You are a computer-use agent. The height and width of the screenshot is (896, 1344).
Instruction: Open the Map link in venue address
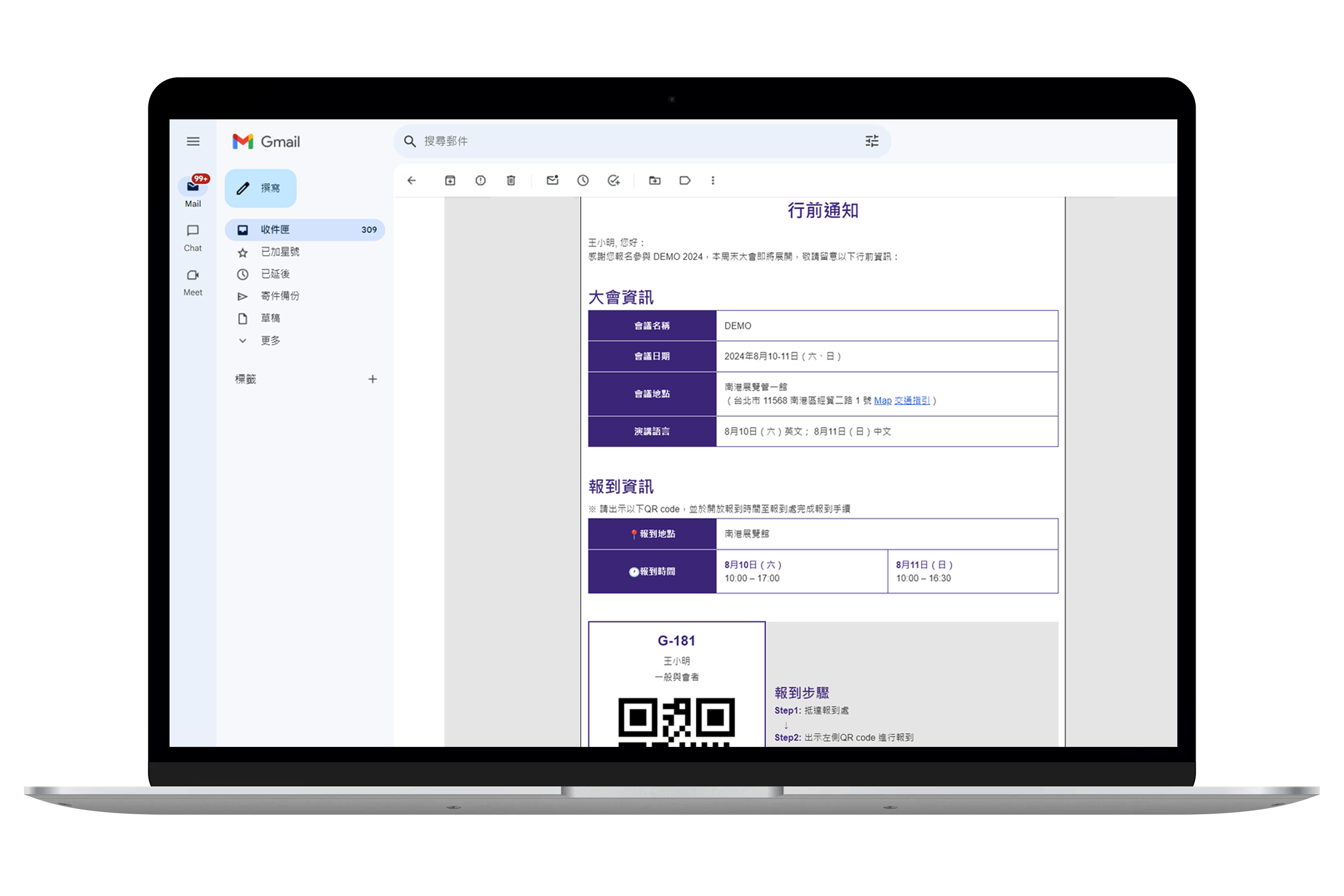(x=882, y=401)
